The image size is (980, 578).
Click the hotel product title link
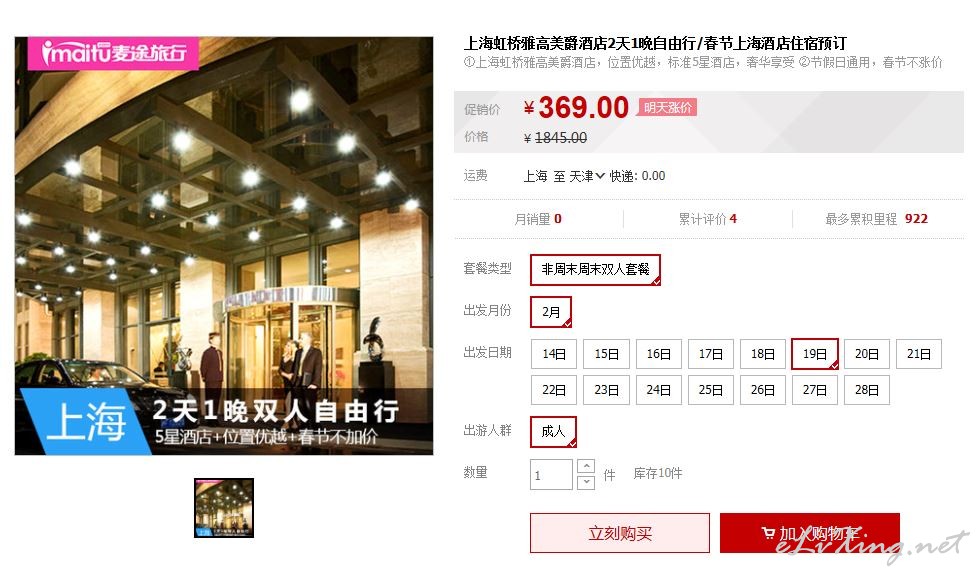point(654,43)
